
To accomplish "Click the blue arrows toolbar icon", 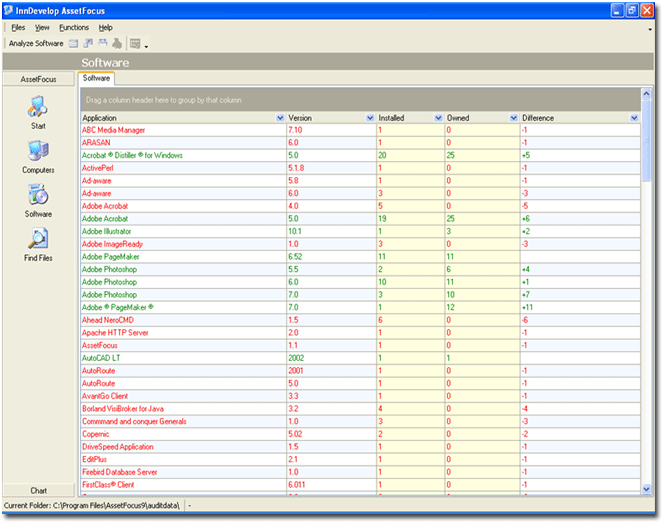I will click(103, 43).
